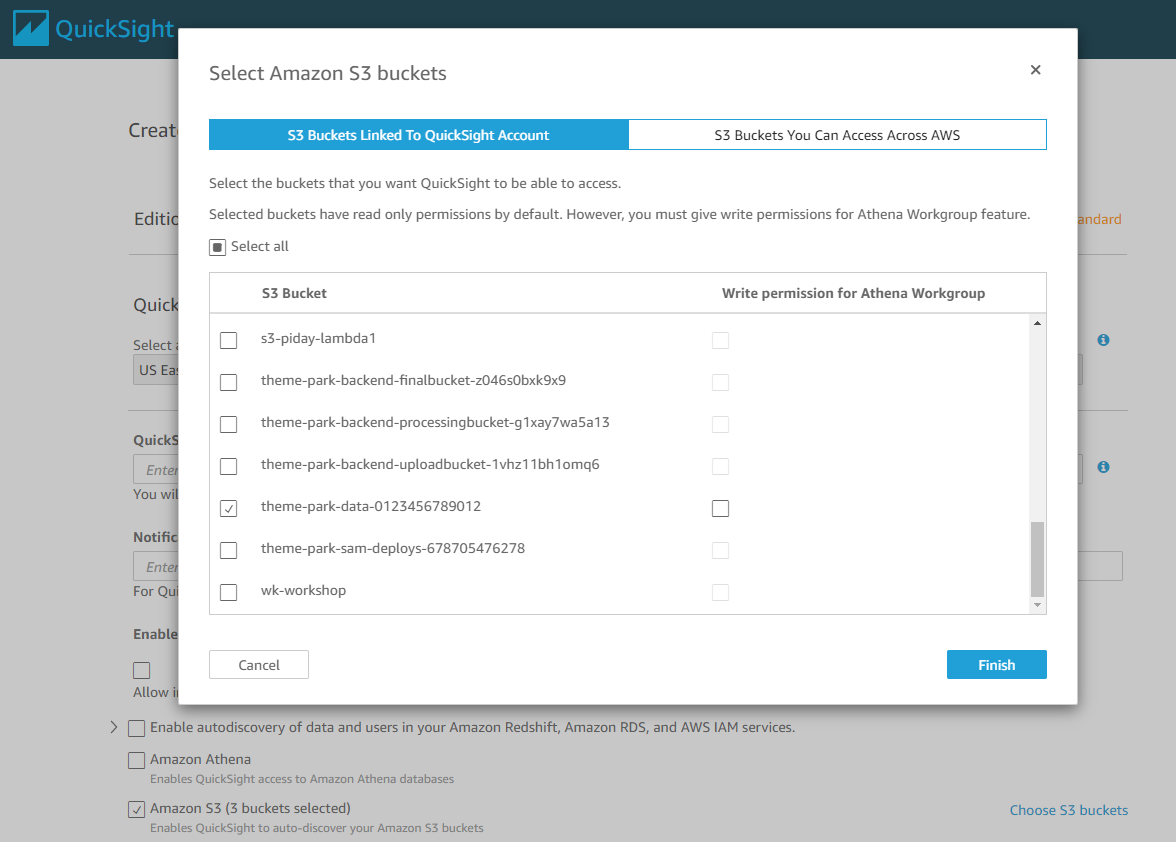Click the S3 Bucket column header
1176x842 pixels.
tap(294, 293)
